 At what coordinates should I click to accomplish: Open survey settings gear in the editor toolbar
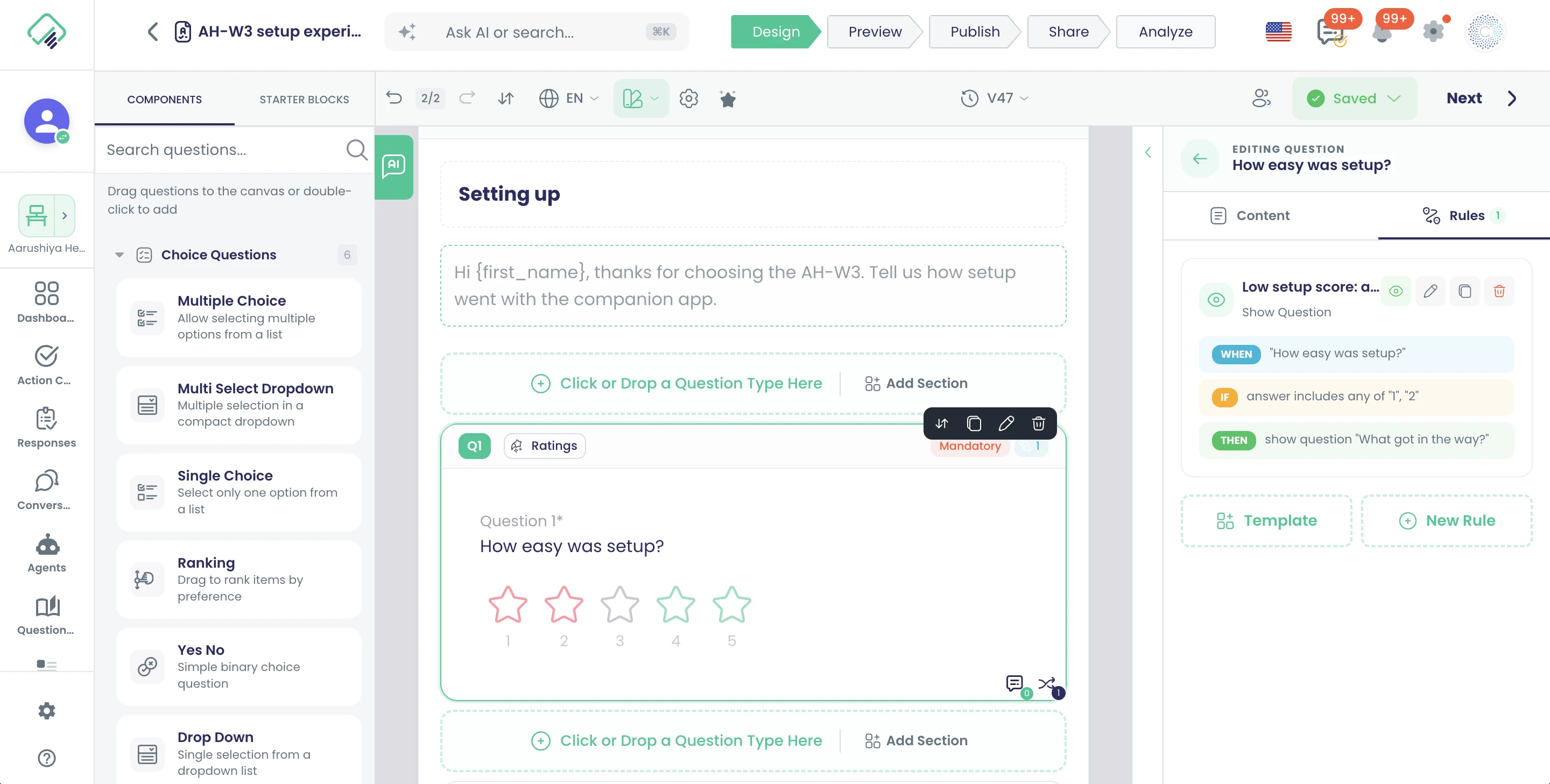coord(688,98)
